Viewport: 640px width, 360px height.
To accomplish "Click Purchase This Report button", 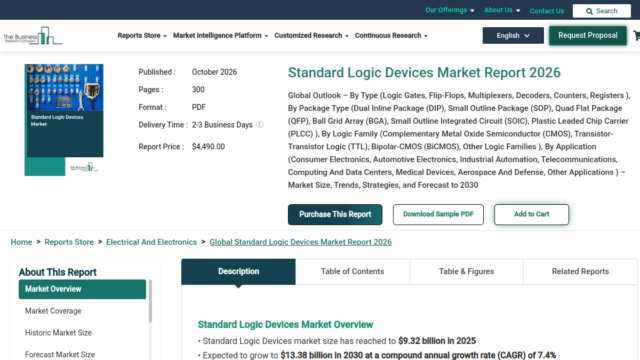I will (335, 214).
